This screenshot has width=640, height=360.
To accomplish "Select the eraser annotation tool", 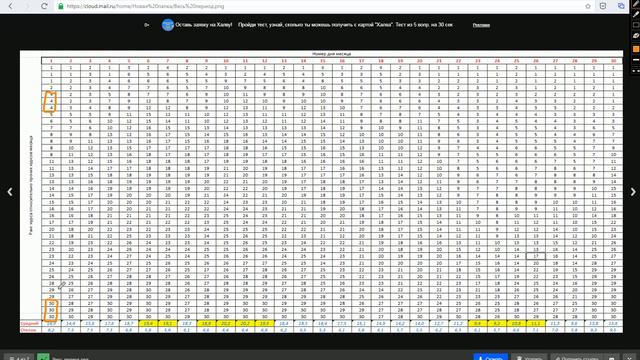I will pos(636,36).
